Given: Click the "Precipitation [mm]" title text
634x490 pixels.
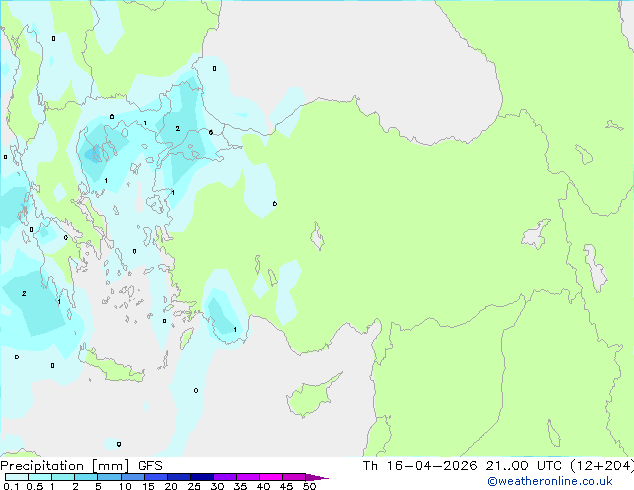Looking at the screenshot, I should 65,466.
